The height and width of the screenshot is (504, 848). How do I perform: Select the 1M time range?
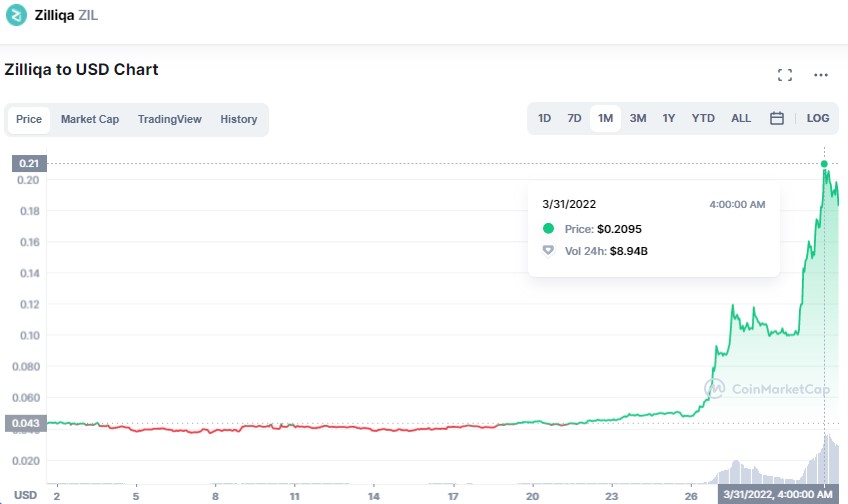(605, 118)
